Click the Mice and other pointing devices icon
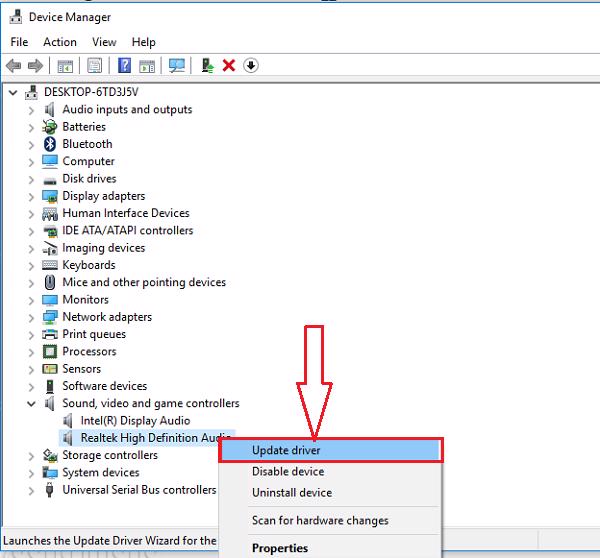The image size is (600, 558). tap(50, 282)
